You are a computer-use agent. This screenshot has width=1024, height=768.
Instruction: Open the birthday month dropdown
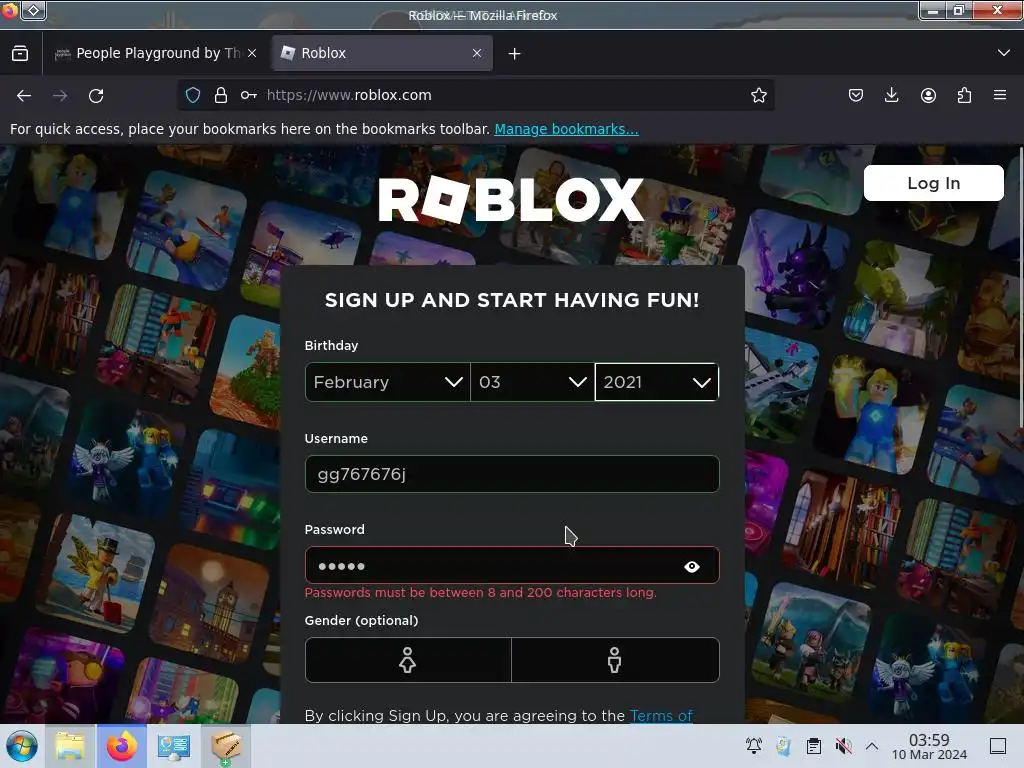pyautogui.click(x=387, y=382)
